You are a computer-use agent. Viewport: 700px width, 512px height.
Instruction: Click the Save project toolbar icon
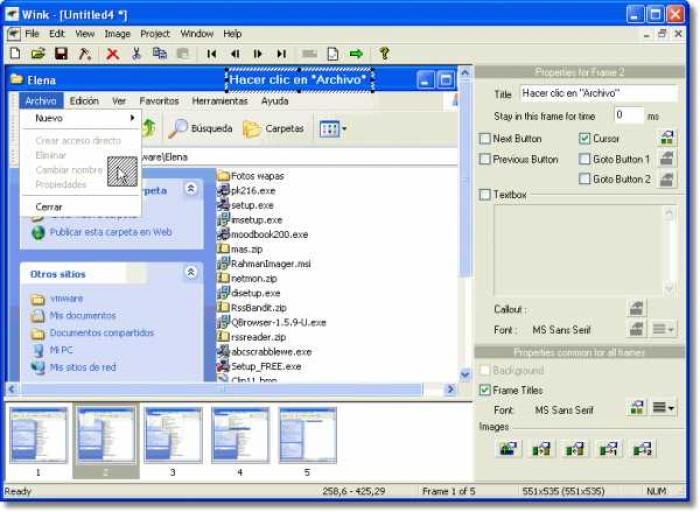pyautogui.click(x=61, y=54)
